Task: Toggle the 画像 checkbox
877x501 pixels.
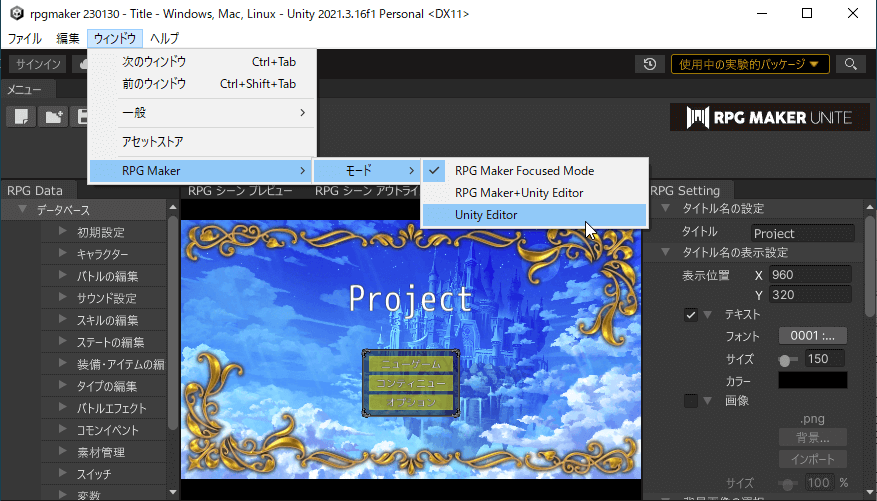Action: point(691,401)
